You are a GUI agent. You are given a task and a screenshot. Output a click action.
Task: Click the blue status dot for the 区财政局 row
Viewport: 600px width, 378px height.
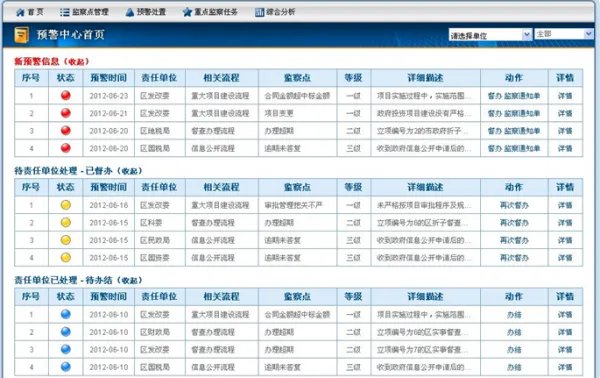(x=66, y=332)
